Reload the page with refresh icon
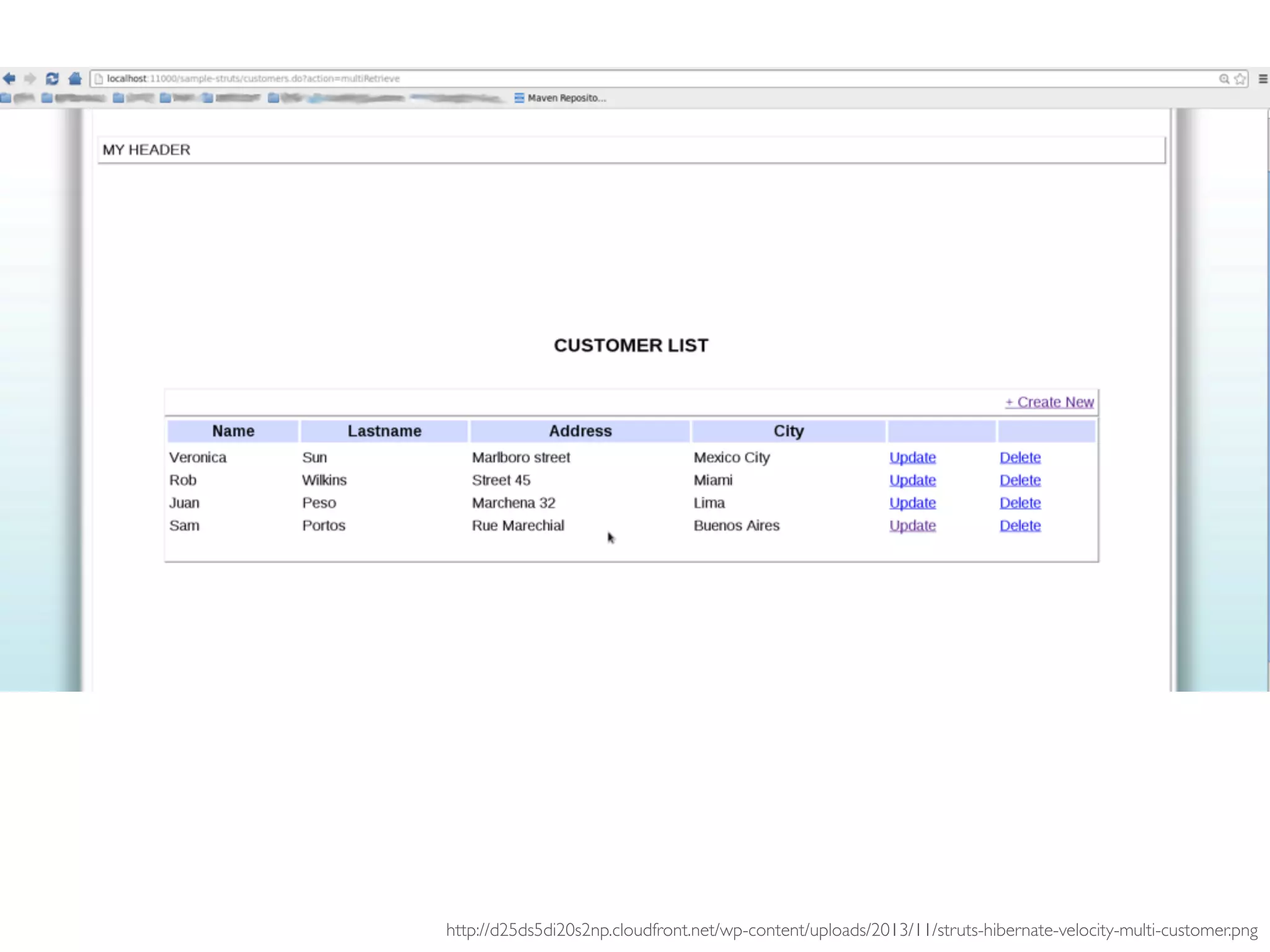Image resolution: width=1270 pixels, height=952 pixels. pyautogui.click(x=52, y=78)
